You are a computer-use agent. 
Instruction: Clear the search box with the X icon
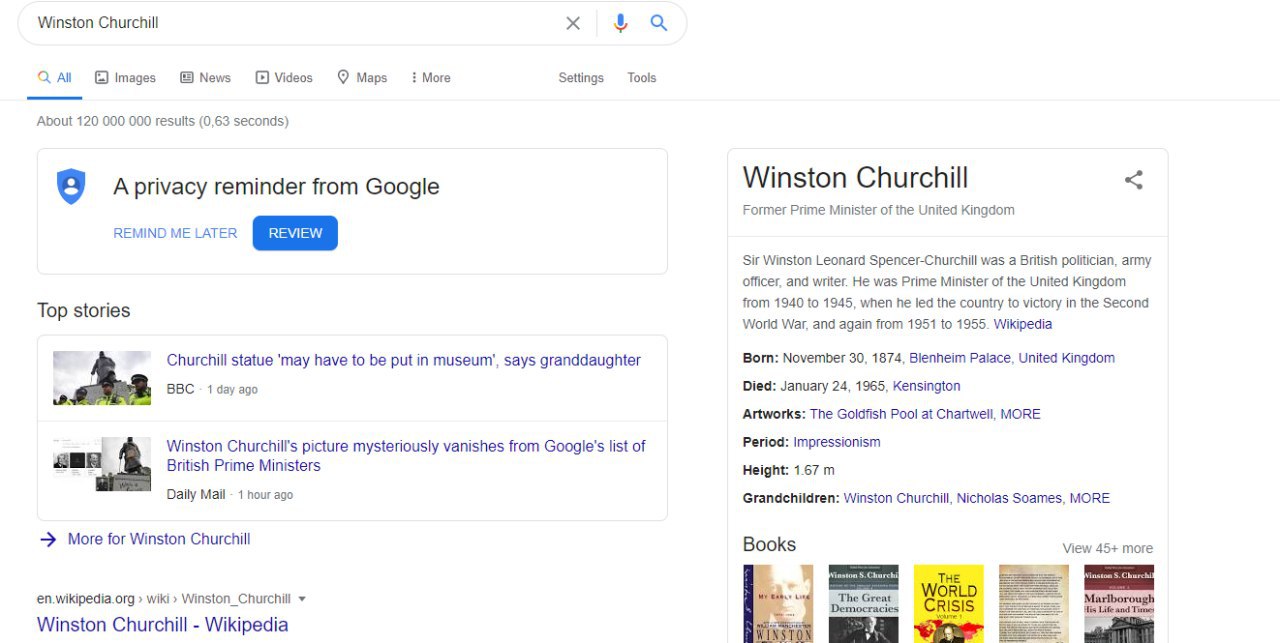pyautogui.click(x=573, y=23)
